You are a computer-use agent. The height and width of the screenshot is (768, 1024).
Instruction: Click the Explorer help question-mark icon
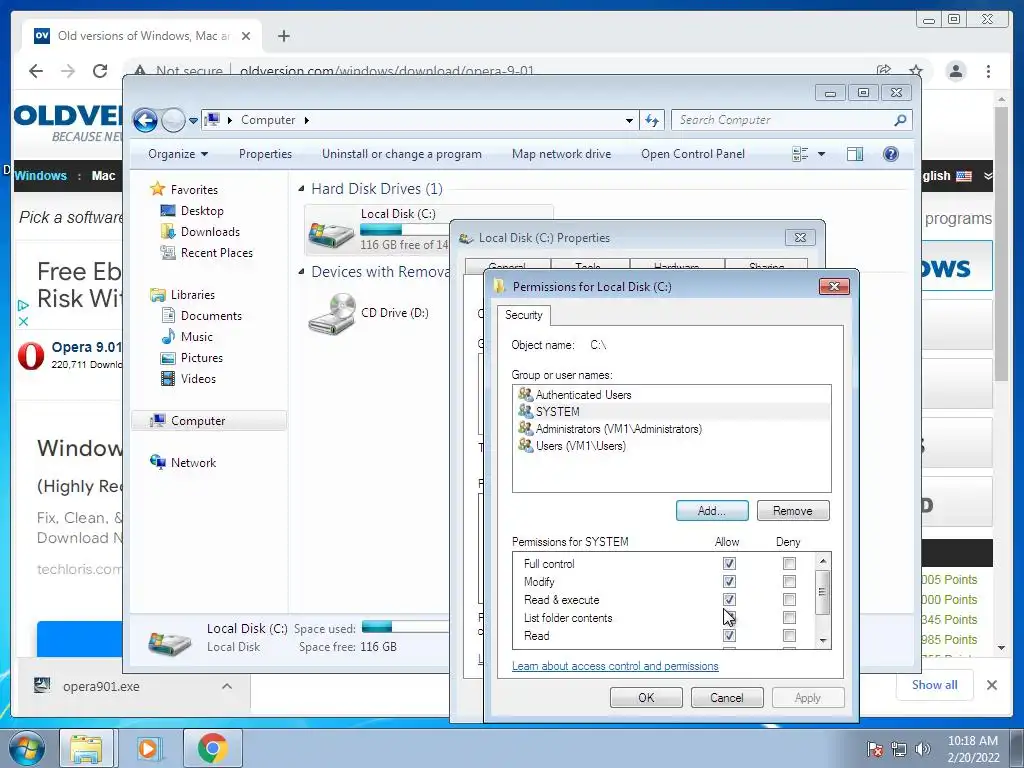click(x=891, y=154)
